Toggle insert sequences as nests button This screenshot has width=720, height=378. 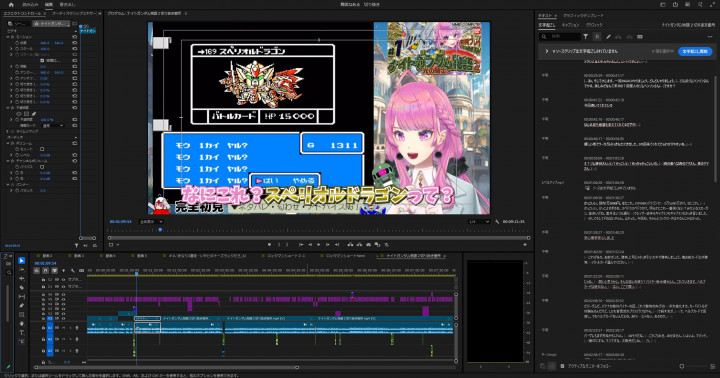tap(36, 271)
